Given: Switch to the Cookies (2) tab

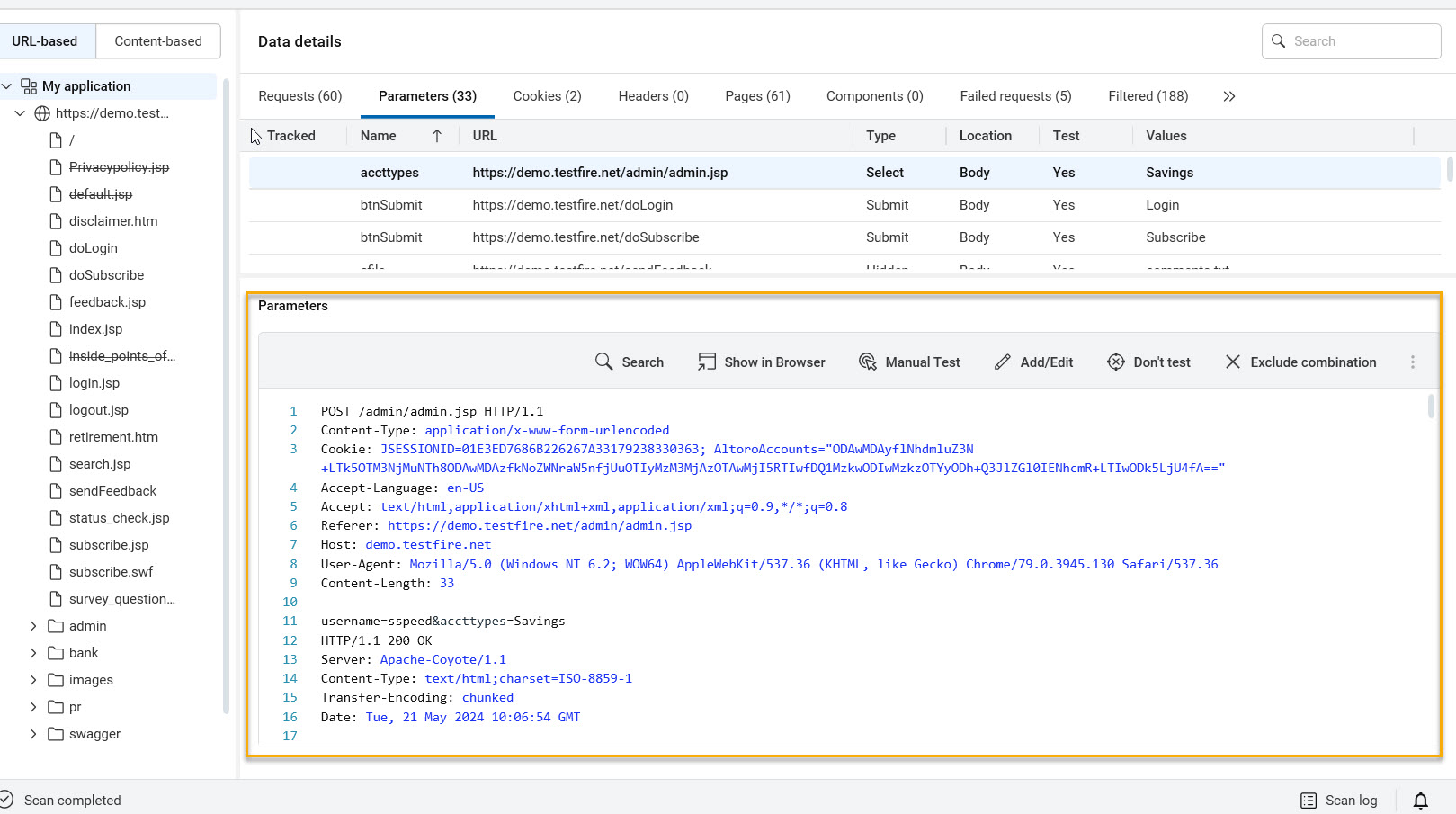Looking at the screenshot, I should (x=547, y=96).
